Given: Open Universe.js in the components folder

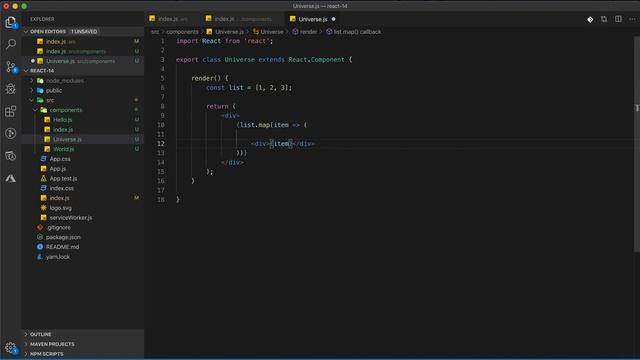Looking at the screenshot, I should click(67, 139).
